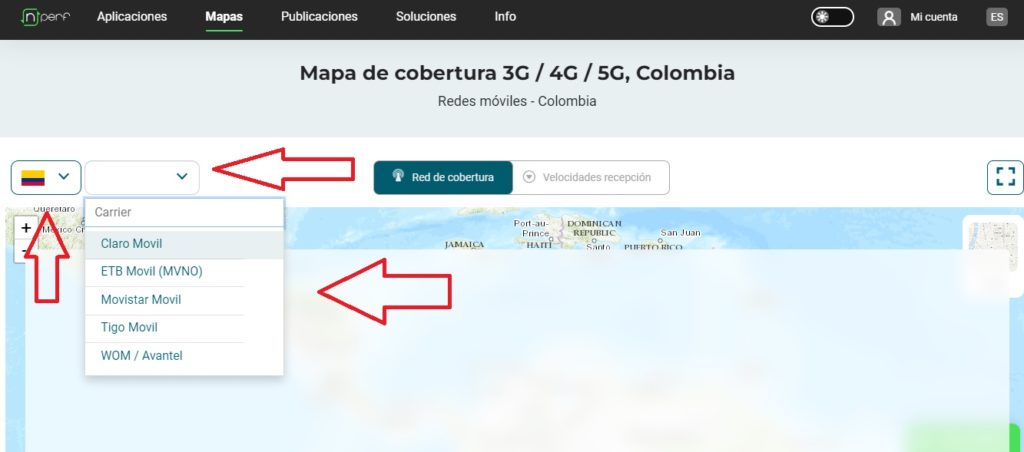Viewport: 1024px width, 452px height.
Task: Click the Colombia flag icon
Action: [x=33, y=178]
